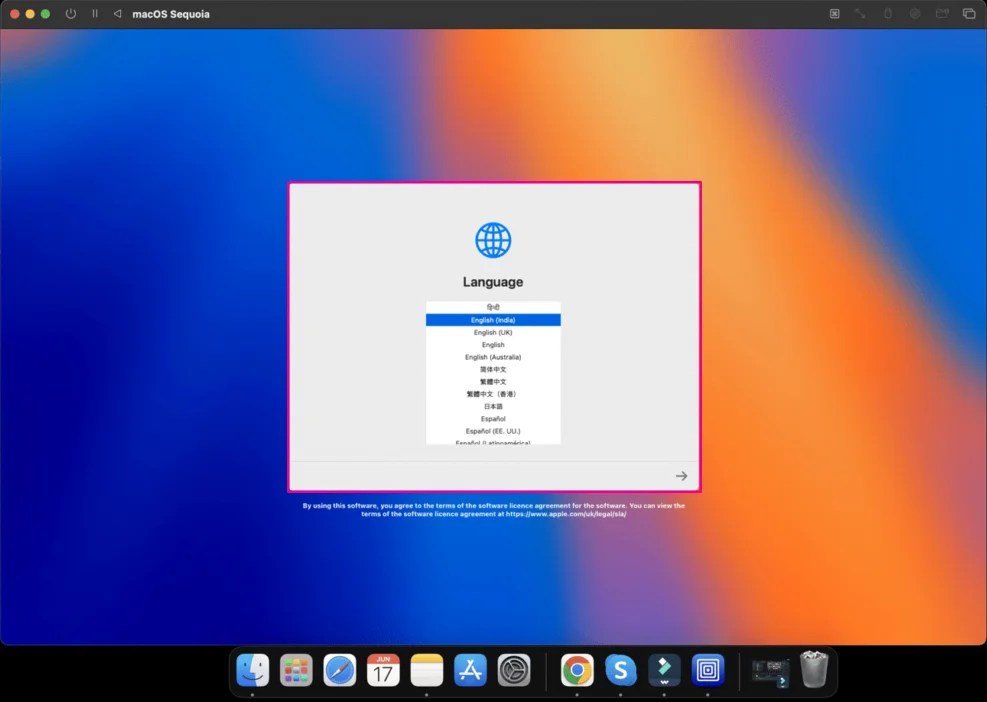987x702 pixels.
Task: Pick Español from language list
Action: pos(493,419)
